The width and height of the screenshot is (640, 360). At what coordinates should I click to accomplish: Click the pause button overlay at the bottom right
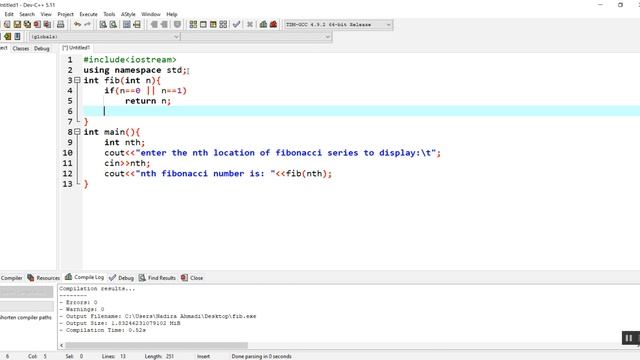(x=629, y=338)
